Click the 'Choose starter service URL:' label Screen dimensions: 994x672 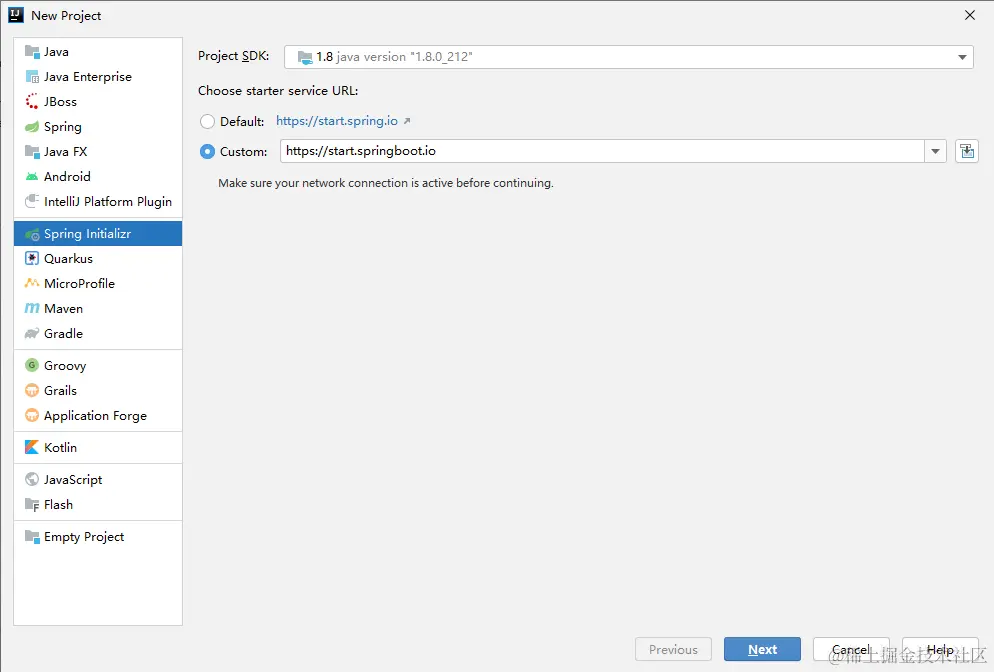278,91
